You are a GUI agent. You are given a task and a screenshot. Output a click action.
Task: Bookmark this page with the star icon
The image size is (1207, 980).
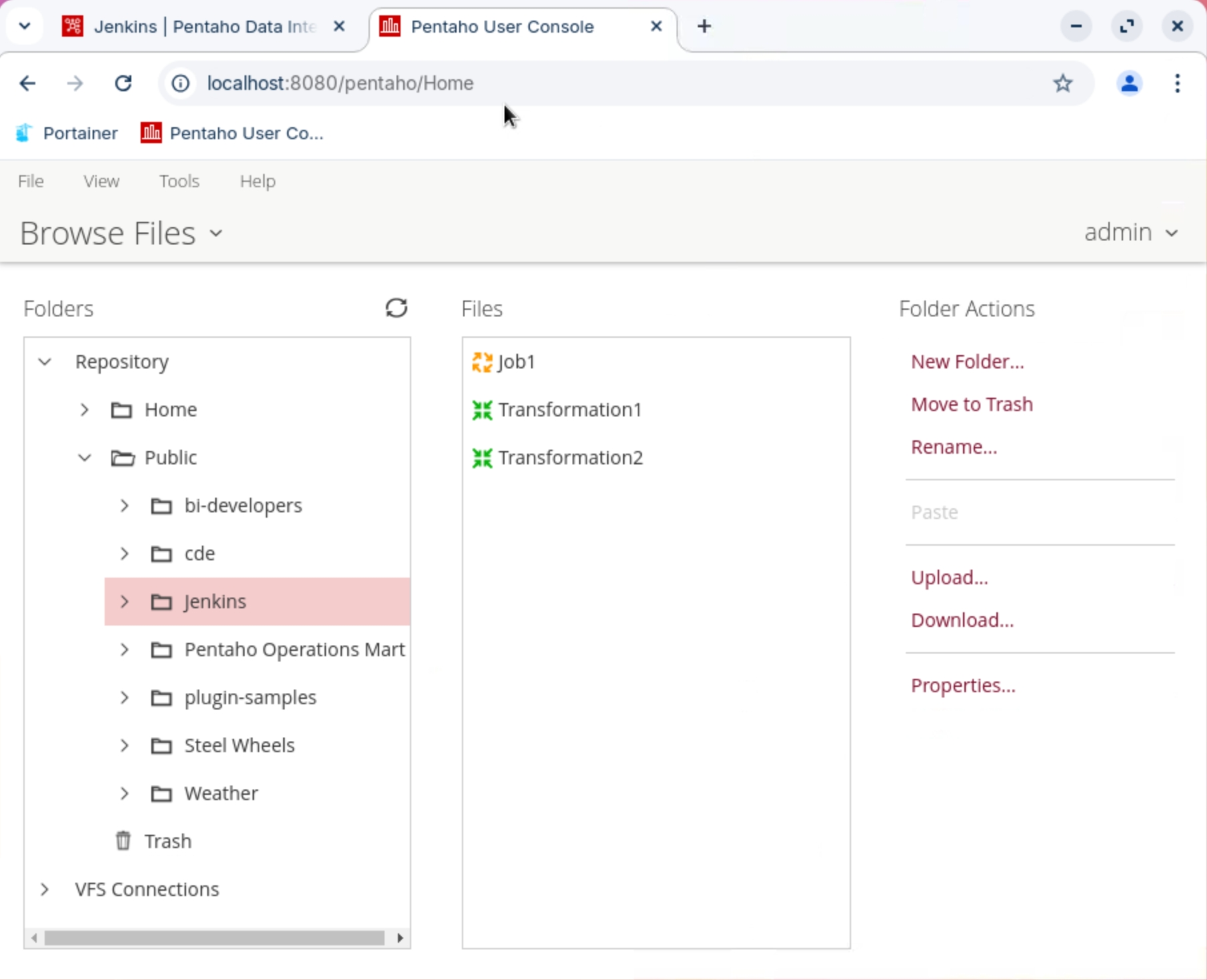point(1062,83)
